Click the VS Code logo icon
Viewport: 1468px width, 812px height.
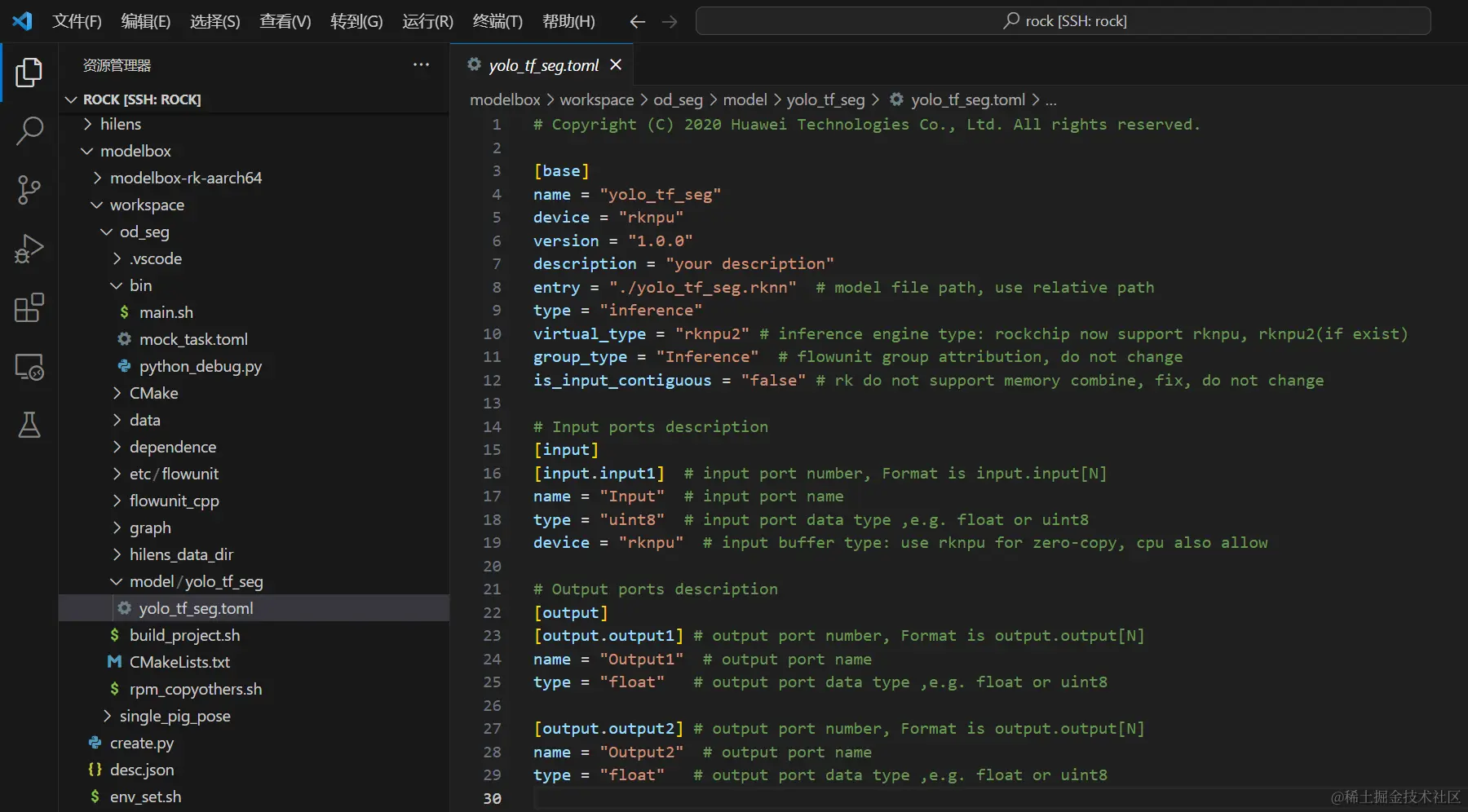pyautogui.click(x=22, y=21)
